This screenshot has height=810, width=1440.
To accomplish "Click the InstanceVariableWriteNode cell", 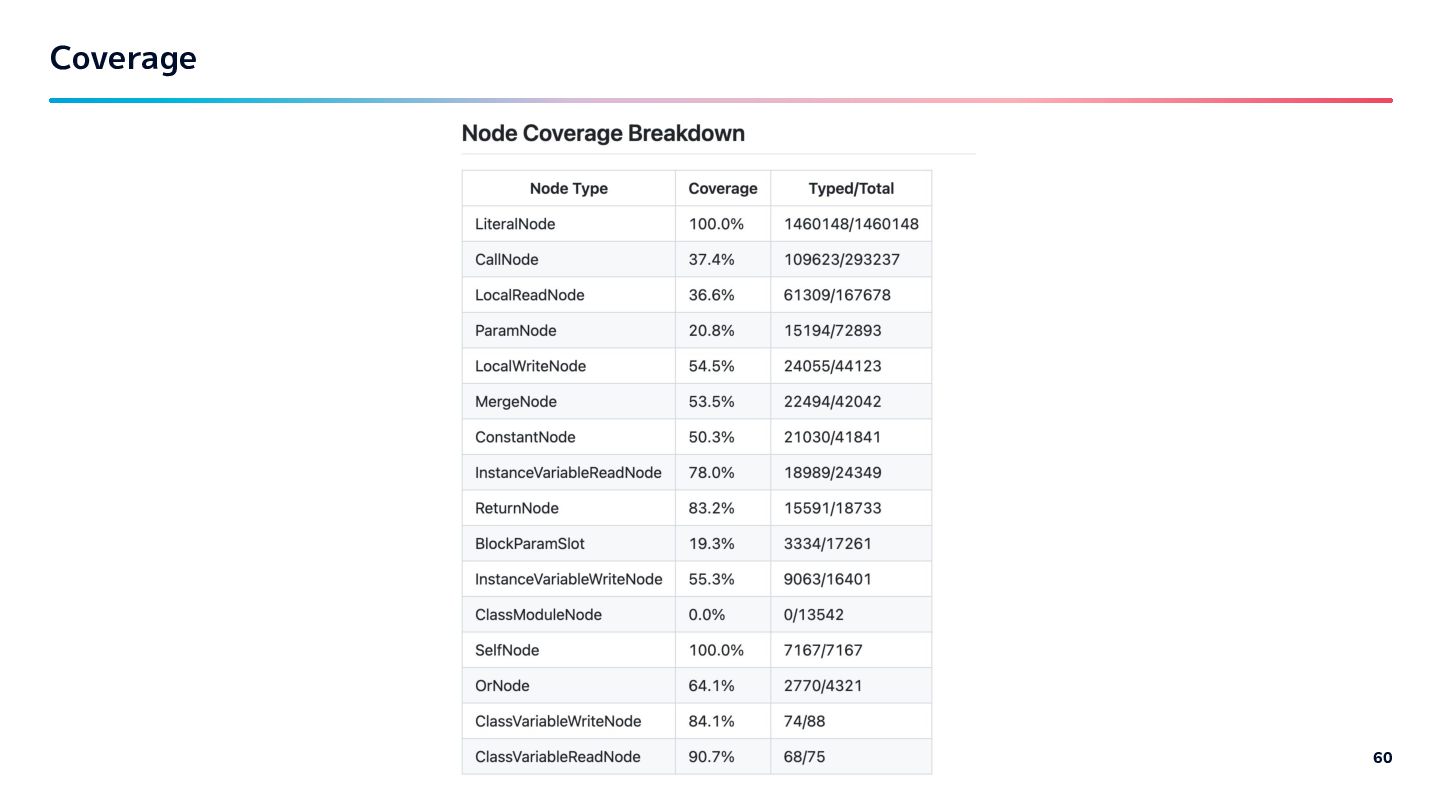I will pos(568,579).
